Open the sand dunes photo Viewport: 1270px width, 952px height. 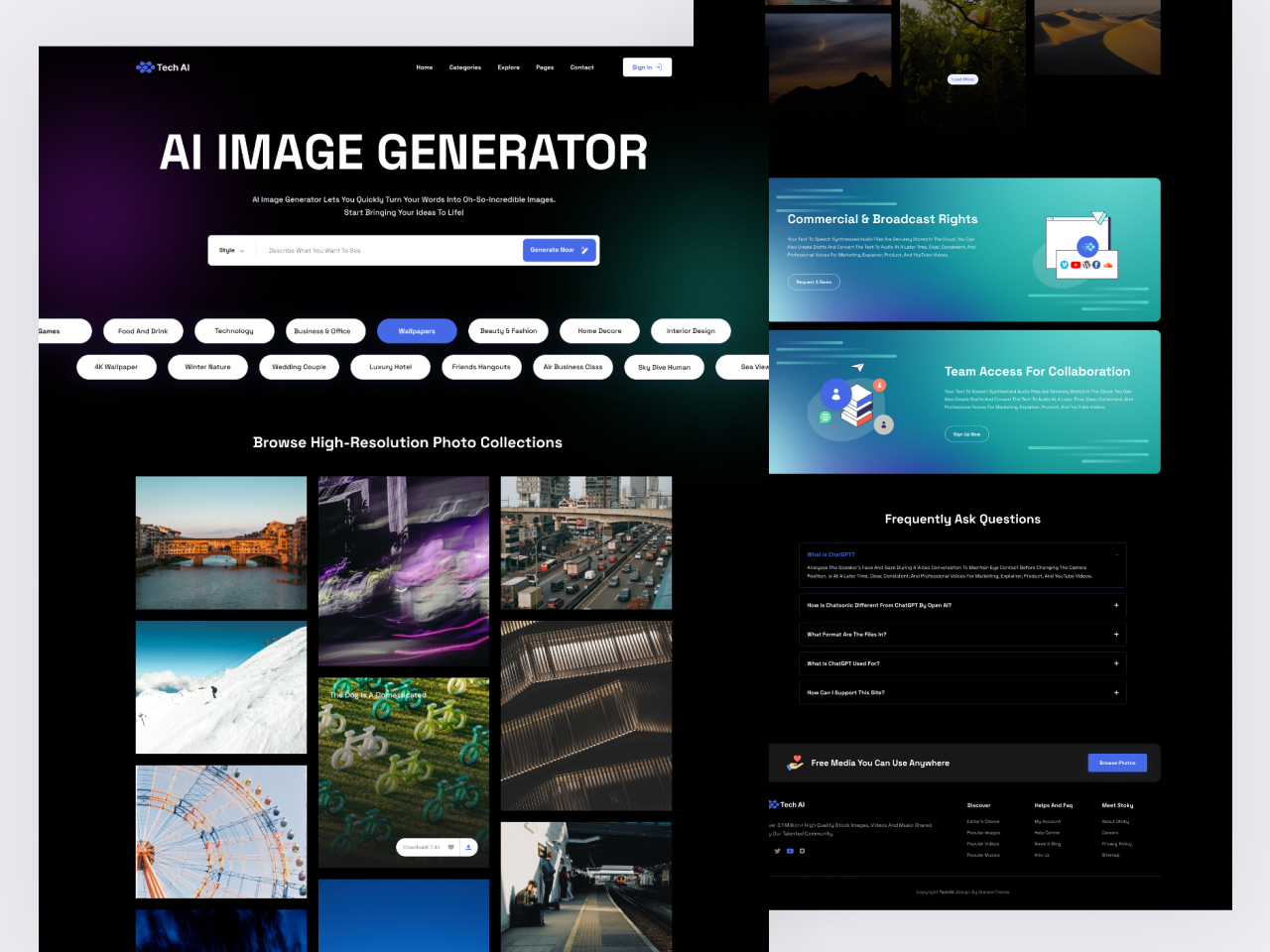(x=1097, y=38)
